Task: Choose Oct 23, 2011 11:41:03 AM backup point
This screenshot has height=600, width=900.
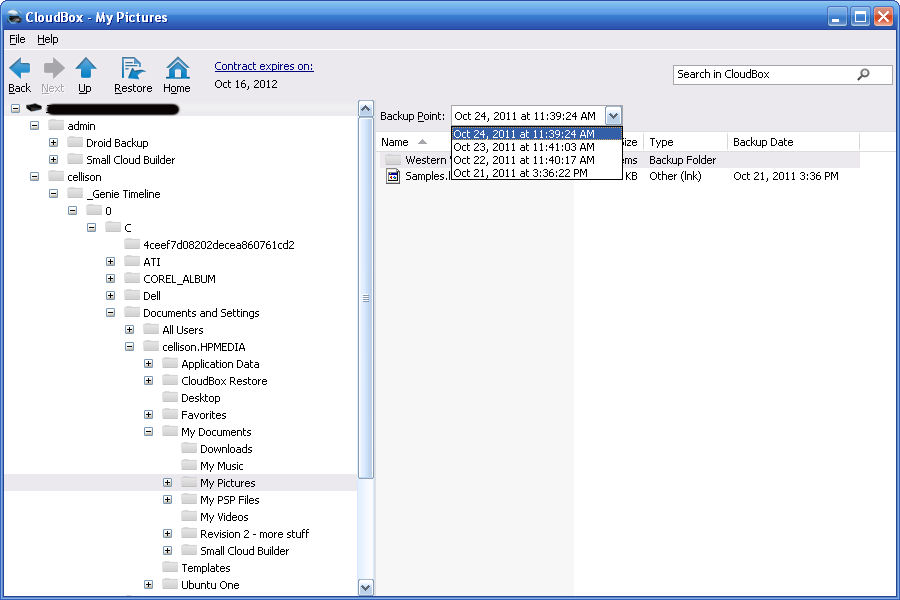Action: point(537,147)
